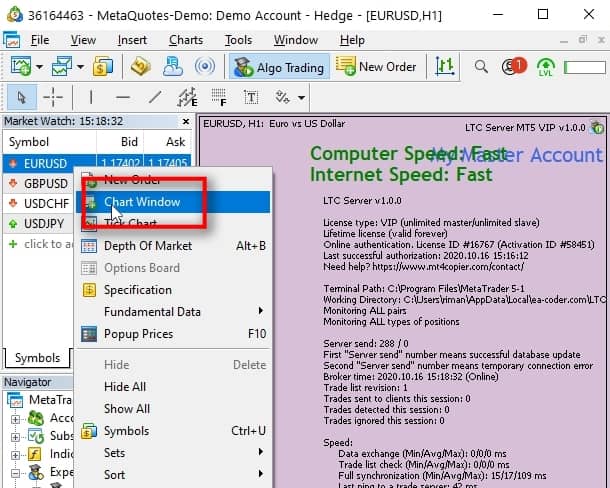The image size is (610, 488).
Task: Click the New Order toolbar button
Action: pyautogui.click(x=376, y=67)
